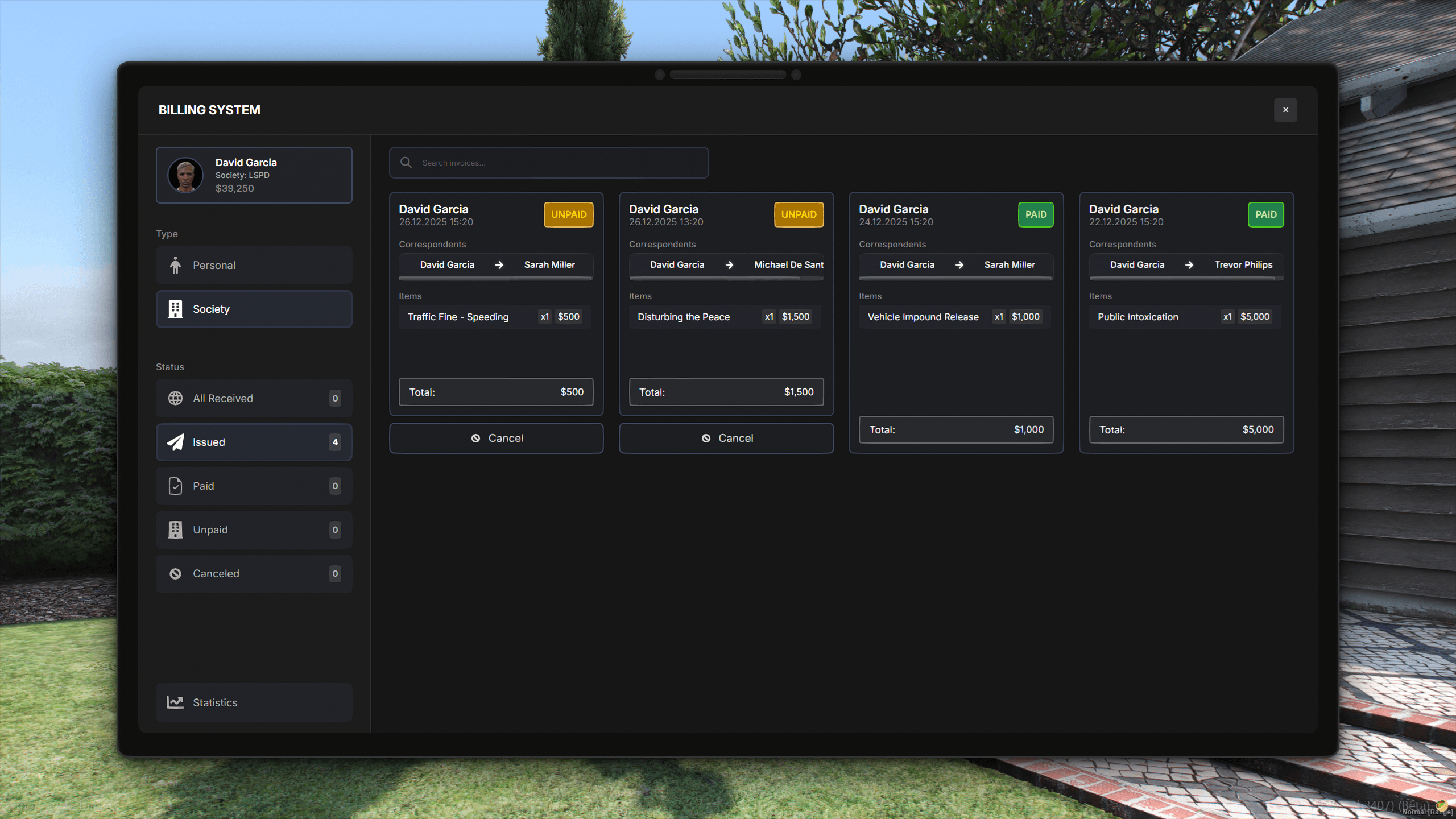Screen dimensions: 1456x819
Task: Click the Traffic Fine - Speeding item
Action: (495, 317)
